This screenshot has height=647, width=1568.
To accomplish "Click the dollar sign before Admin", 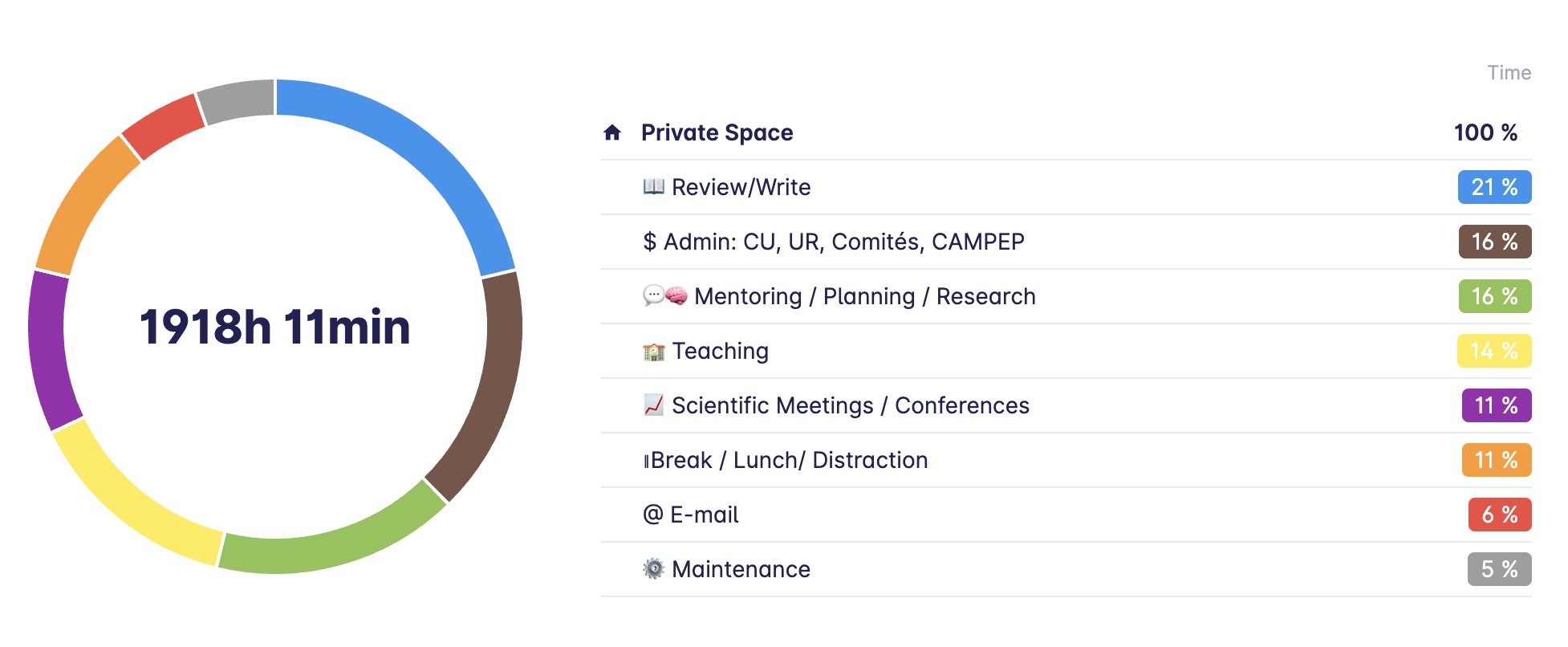I will (649, 242).
